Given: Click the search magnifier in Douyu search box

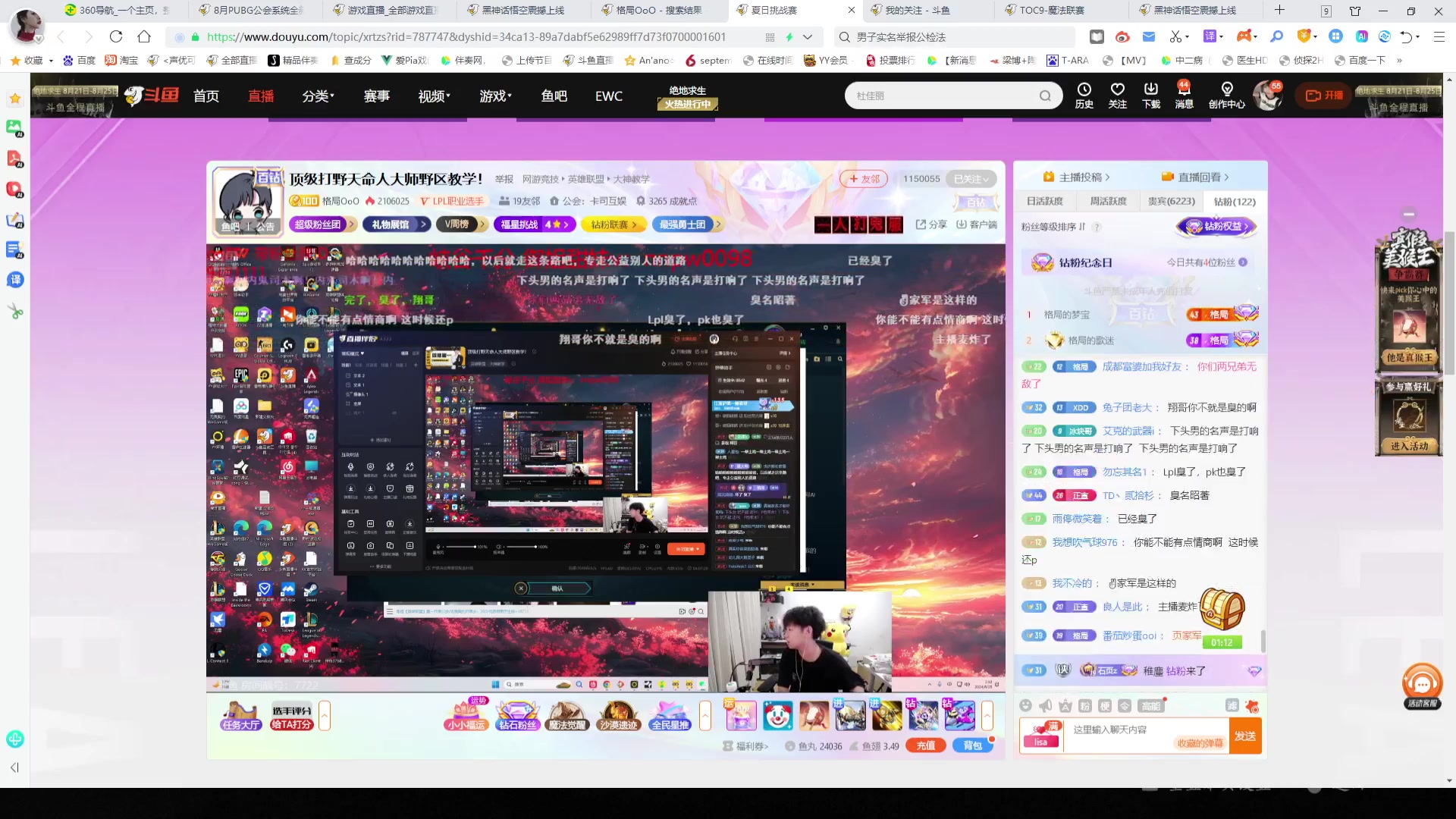Looking at the screenshot, I should click(1046, 96).
